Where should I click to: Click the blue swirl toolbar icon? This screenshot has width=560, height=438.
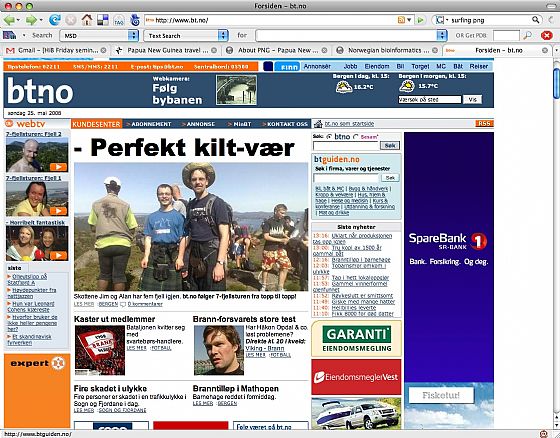[135, 20]
